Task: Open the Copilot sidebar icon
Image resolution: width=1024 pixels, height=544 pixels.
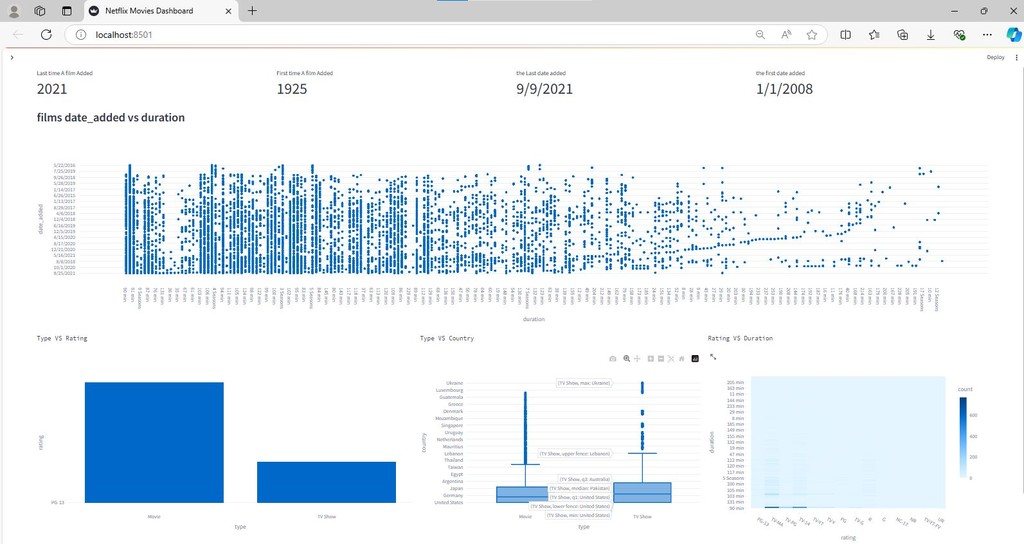Action: tap(1014, 35)
